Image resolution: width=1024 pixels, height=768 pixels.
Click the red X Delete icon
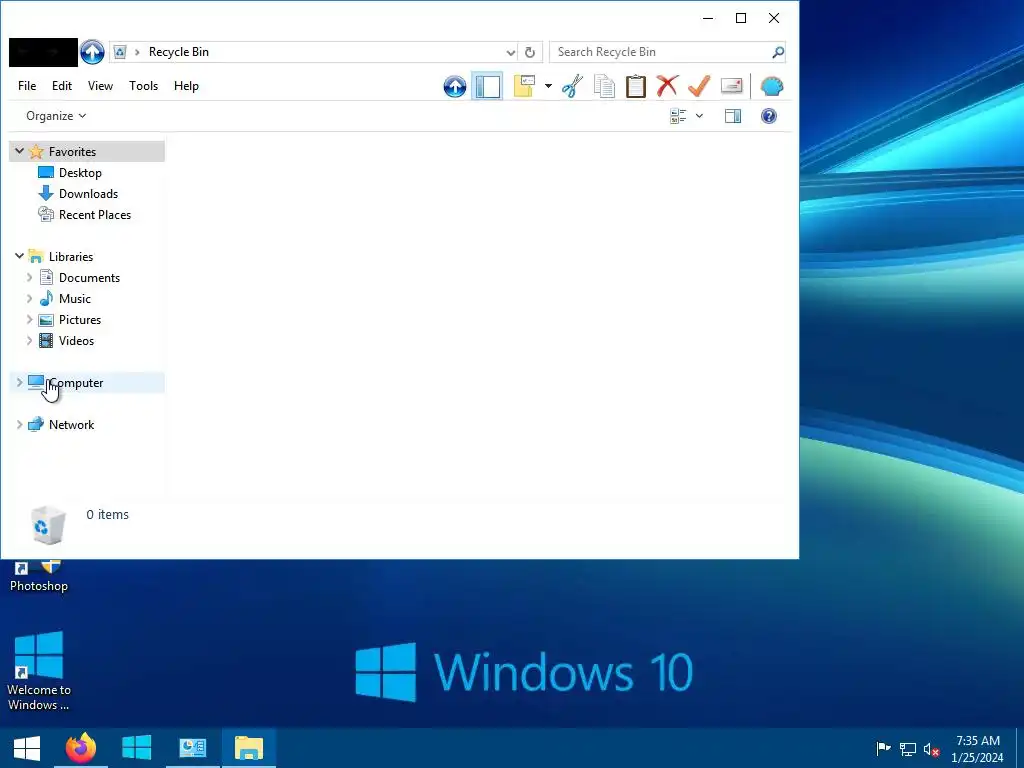pyautogui.click(x=667, y=86)
